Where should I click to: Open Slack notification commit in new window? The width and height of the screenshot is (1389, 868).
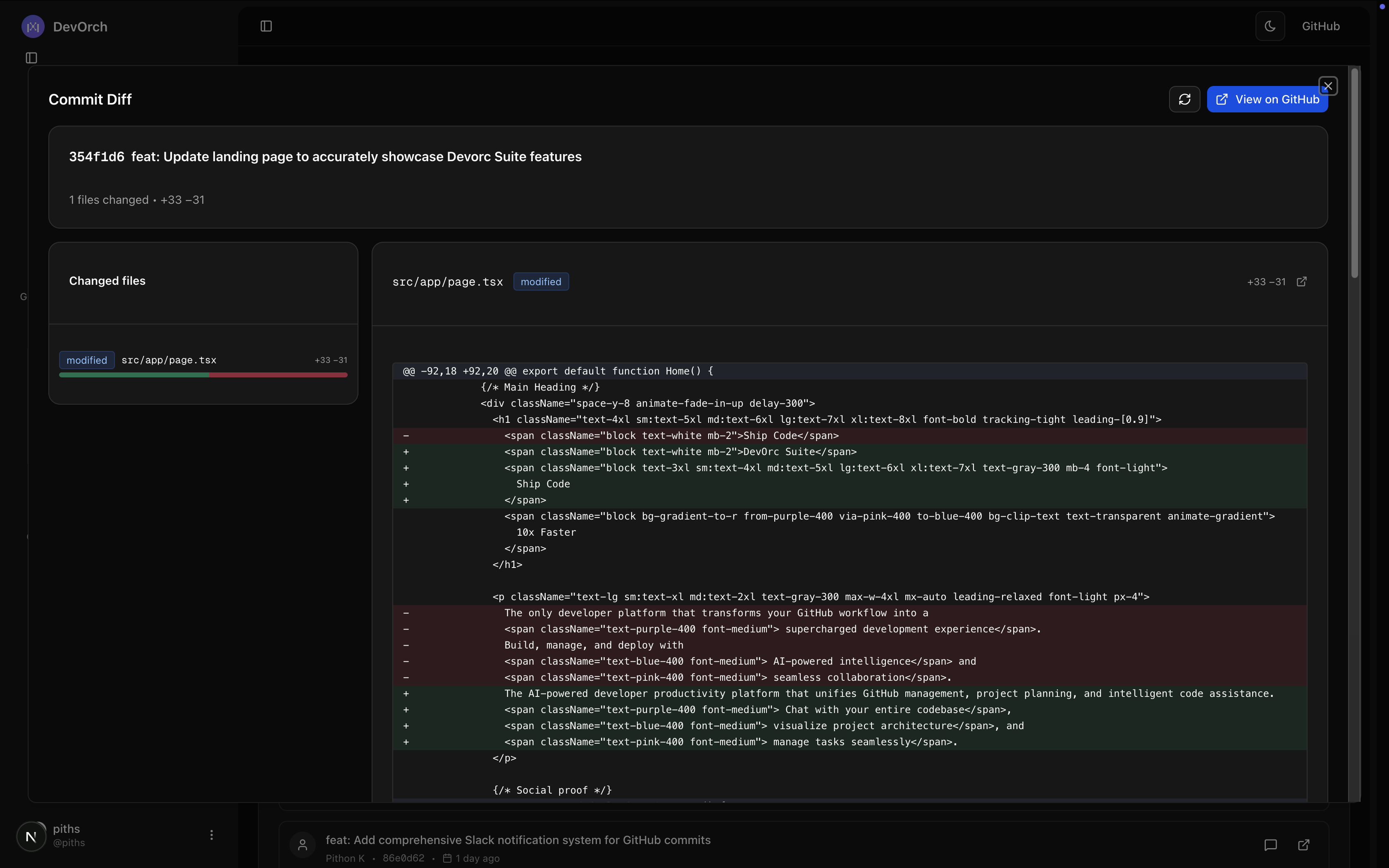(x=1303, y=844)
